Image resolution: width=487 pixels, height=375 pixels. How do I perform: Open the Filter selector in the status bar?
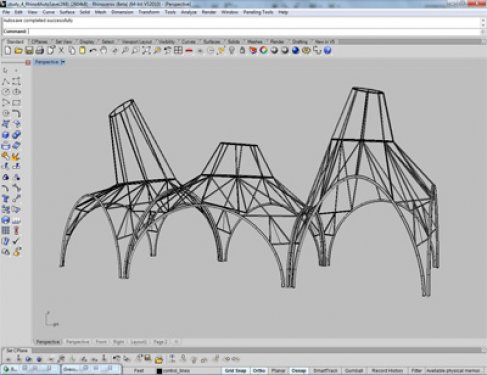coord(416,371)
